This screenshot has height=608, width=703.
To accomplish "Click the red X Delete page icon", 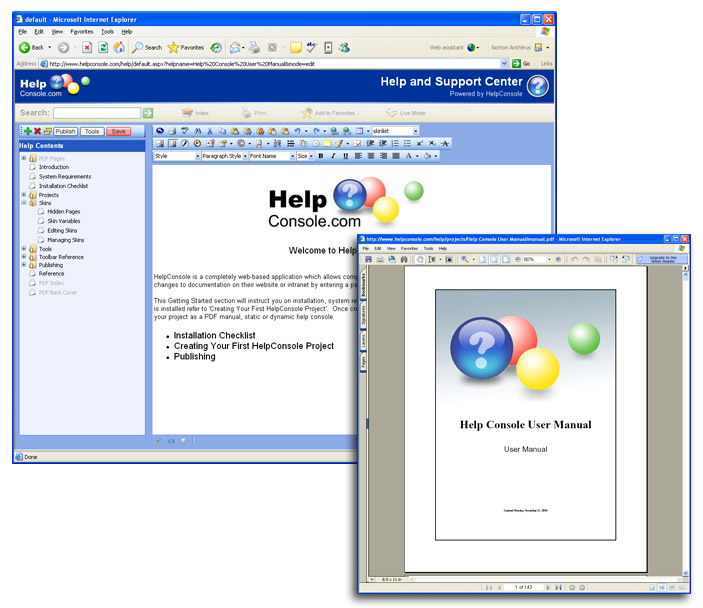I will click(x=37, y=131).
